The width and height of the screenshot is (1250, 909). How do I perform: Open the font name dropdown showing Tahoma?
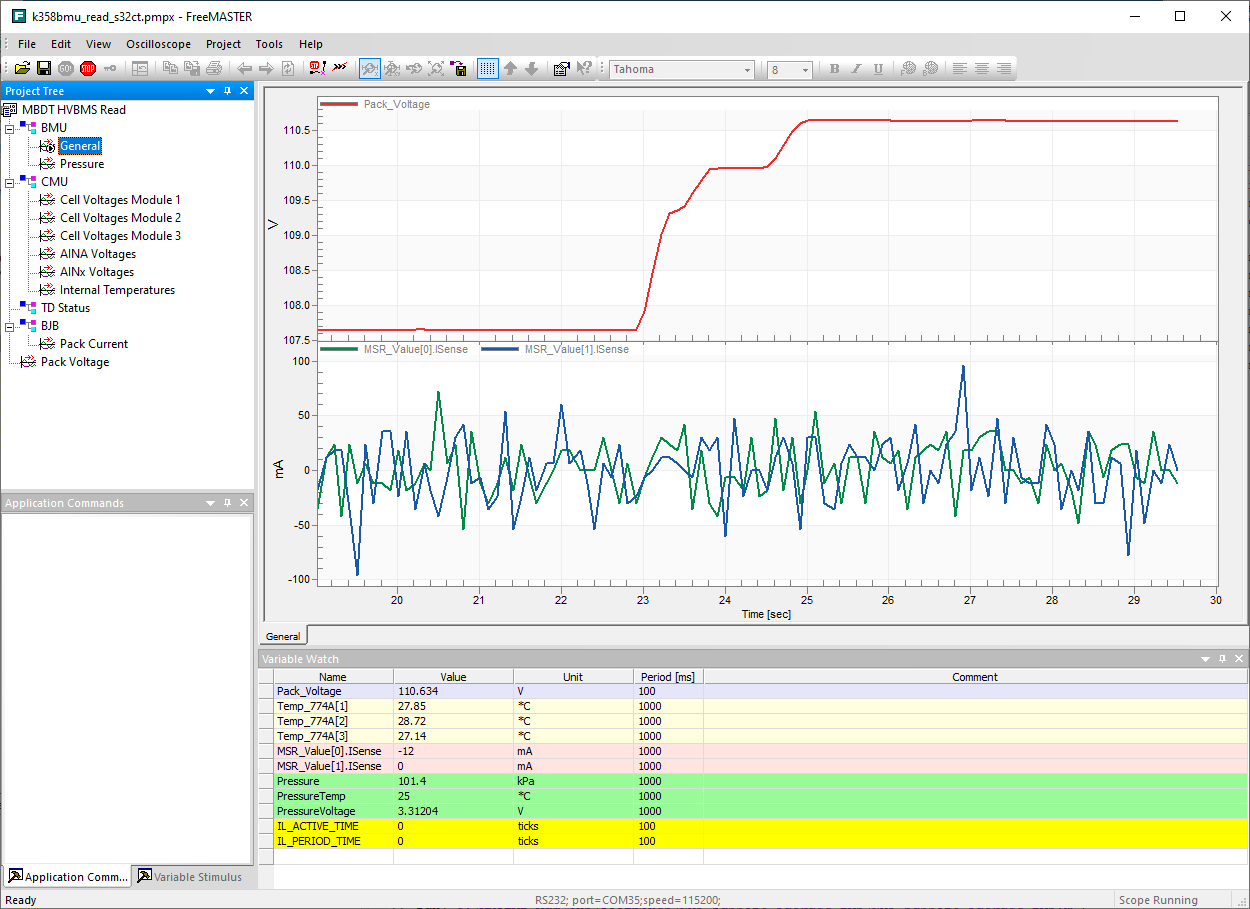tap(746, 69)
